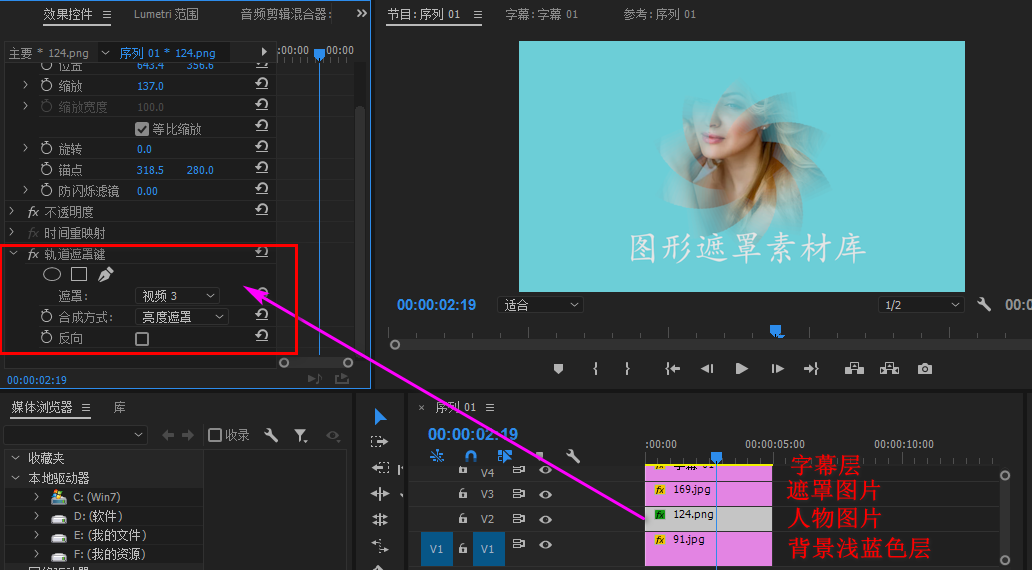The image size is (1032, 570).
Task: Expand the 本地驱动器 D: (软件) drive
Action: click(x=36, y=516)
